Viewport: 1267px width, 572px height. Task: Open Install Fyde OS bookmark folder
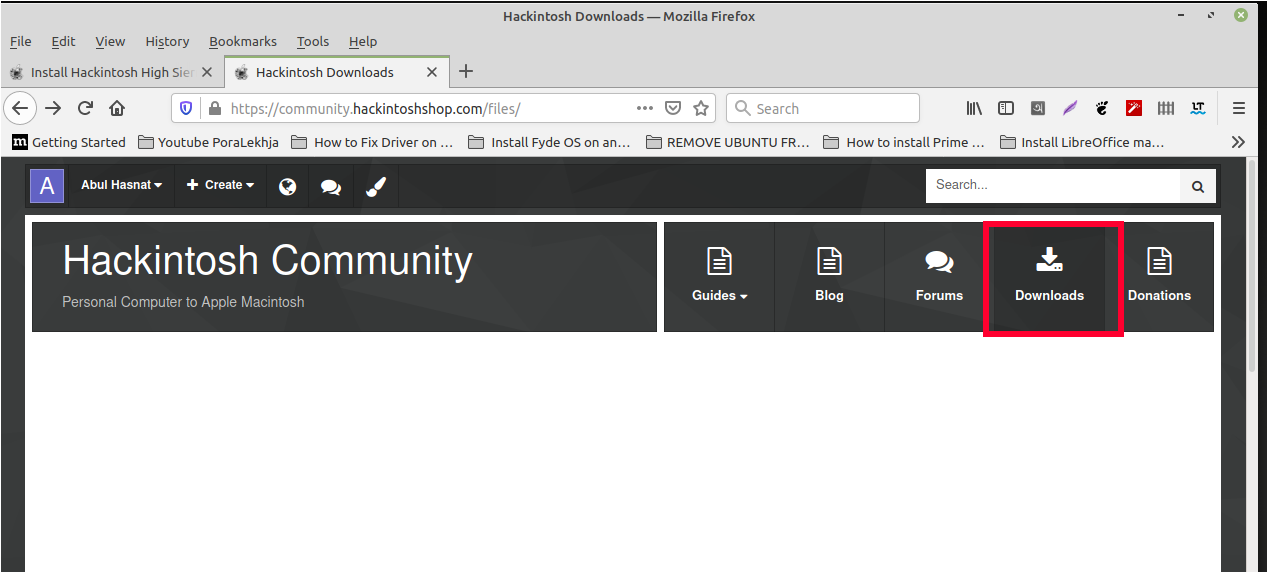point(549,142)
